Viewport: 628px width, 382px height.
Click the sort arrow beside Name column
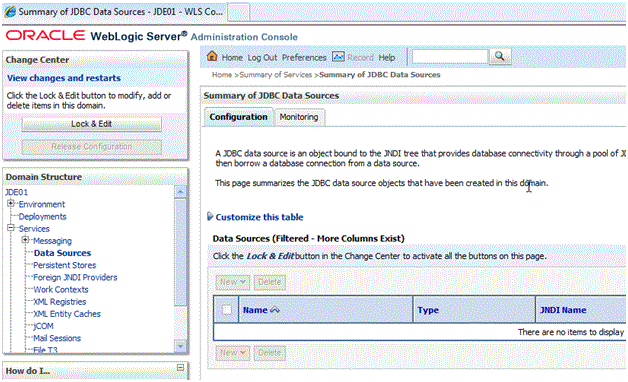(x=275, y=310)
